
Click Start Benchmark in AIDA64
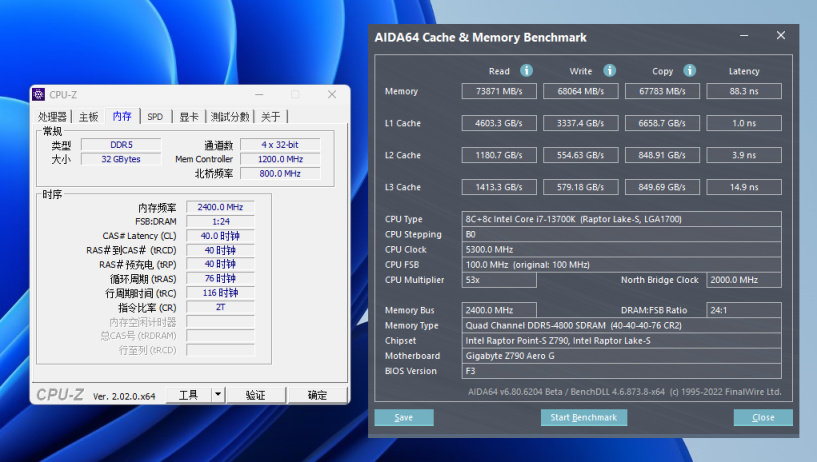tap(584, 417)
